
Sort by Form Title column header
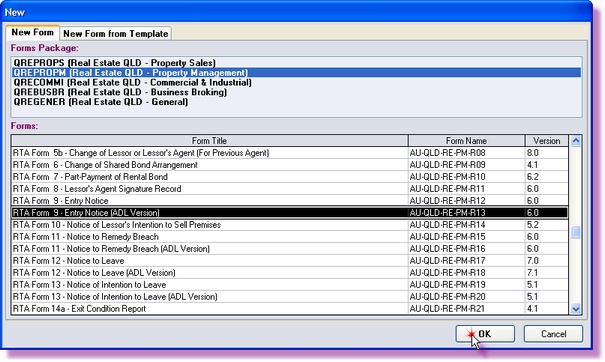210,140
